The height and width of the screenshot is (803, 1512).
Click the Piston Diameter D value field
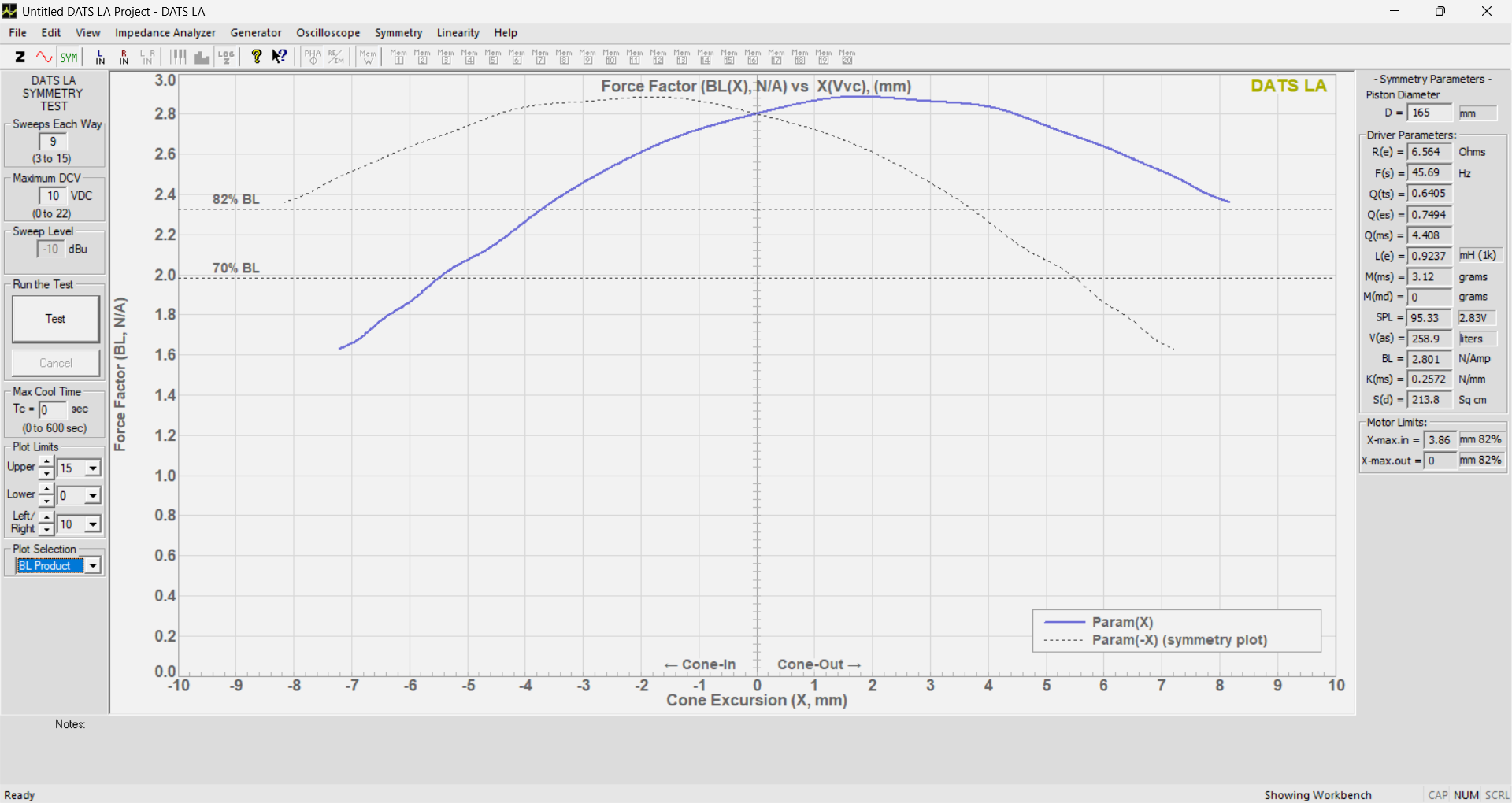(x=1429, y=113)
